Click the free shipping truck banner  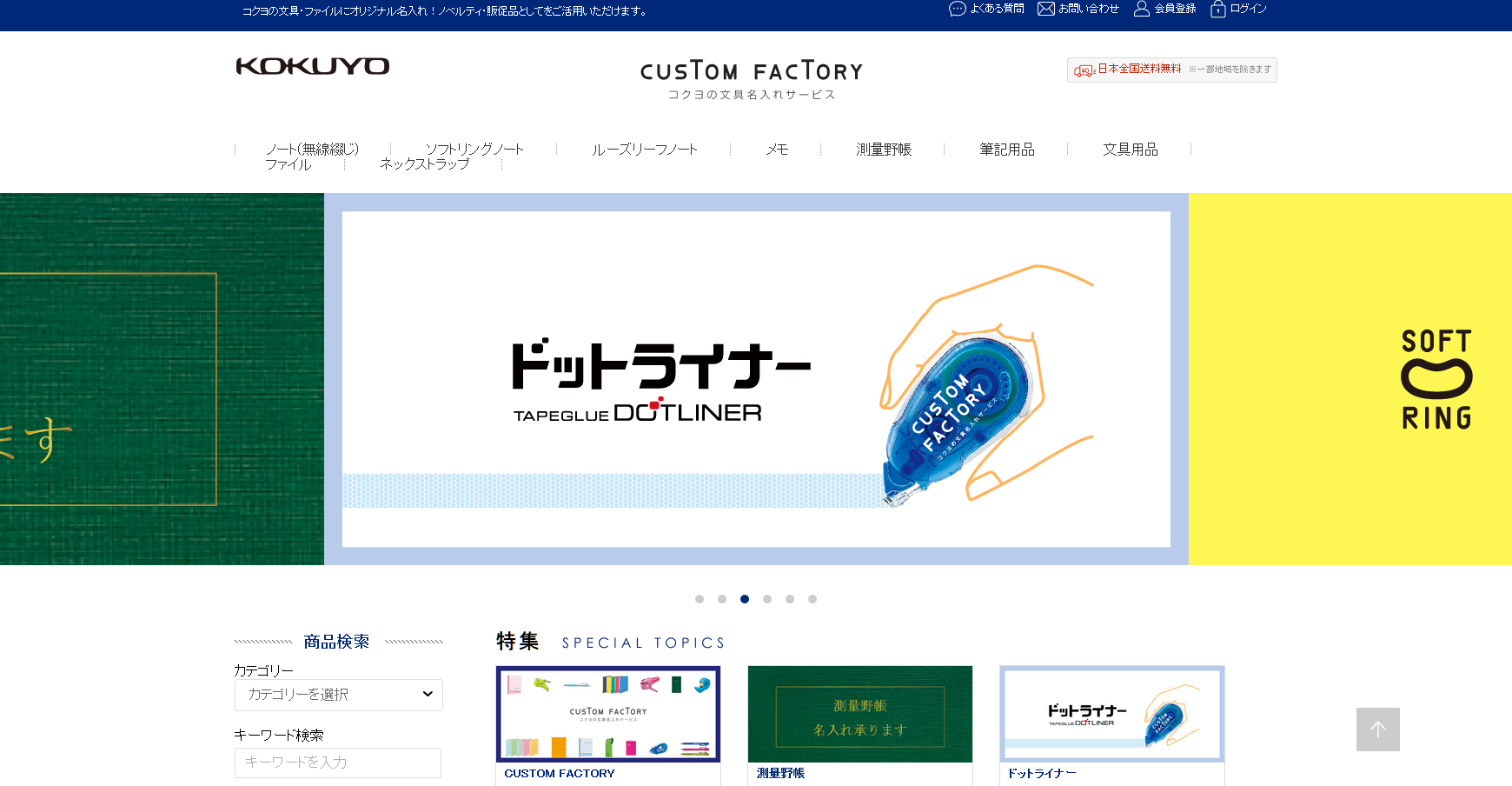click(1172, 70)
